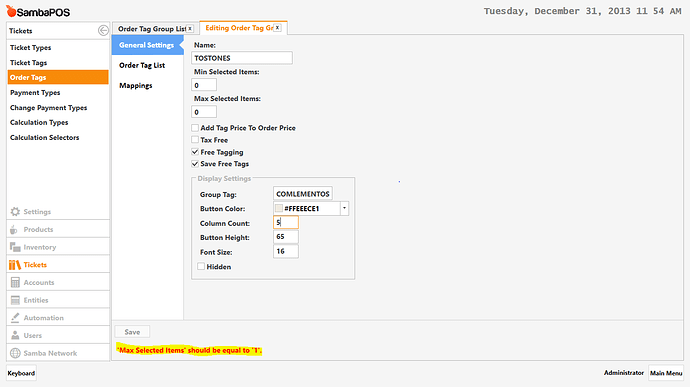
Task: Open Entities section icon
Action: 15,300
